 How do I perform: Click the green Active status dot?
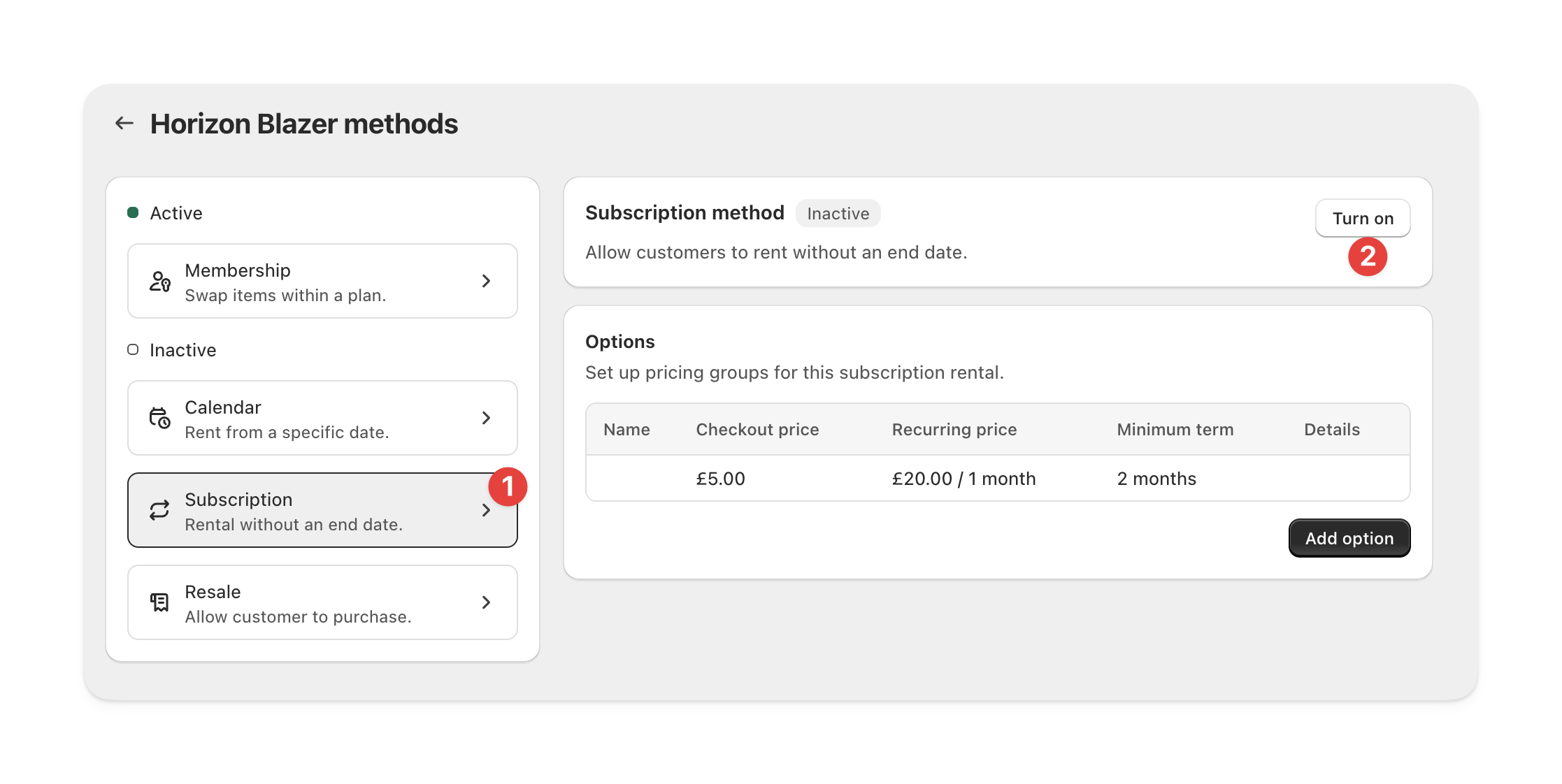click(133, 213)
